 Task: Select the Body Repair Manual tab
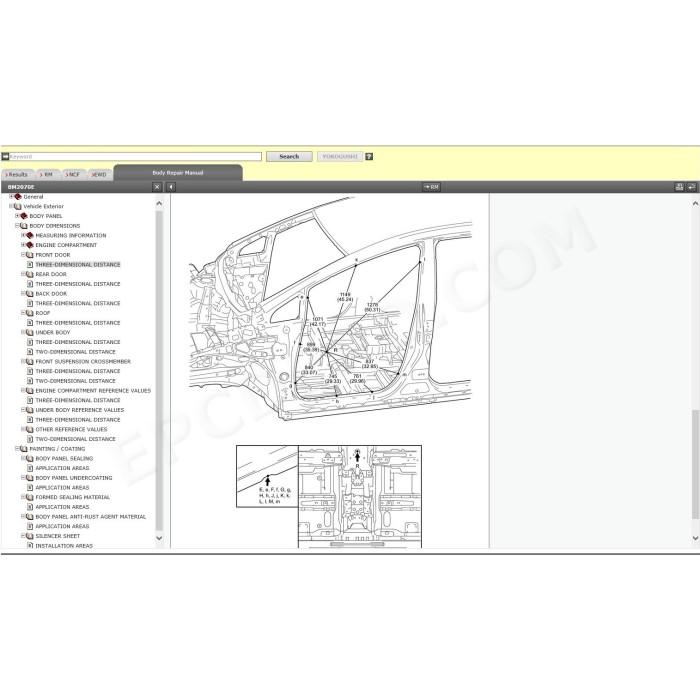coord(178,173)
